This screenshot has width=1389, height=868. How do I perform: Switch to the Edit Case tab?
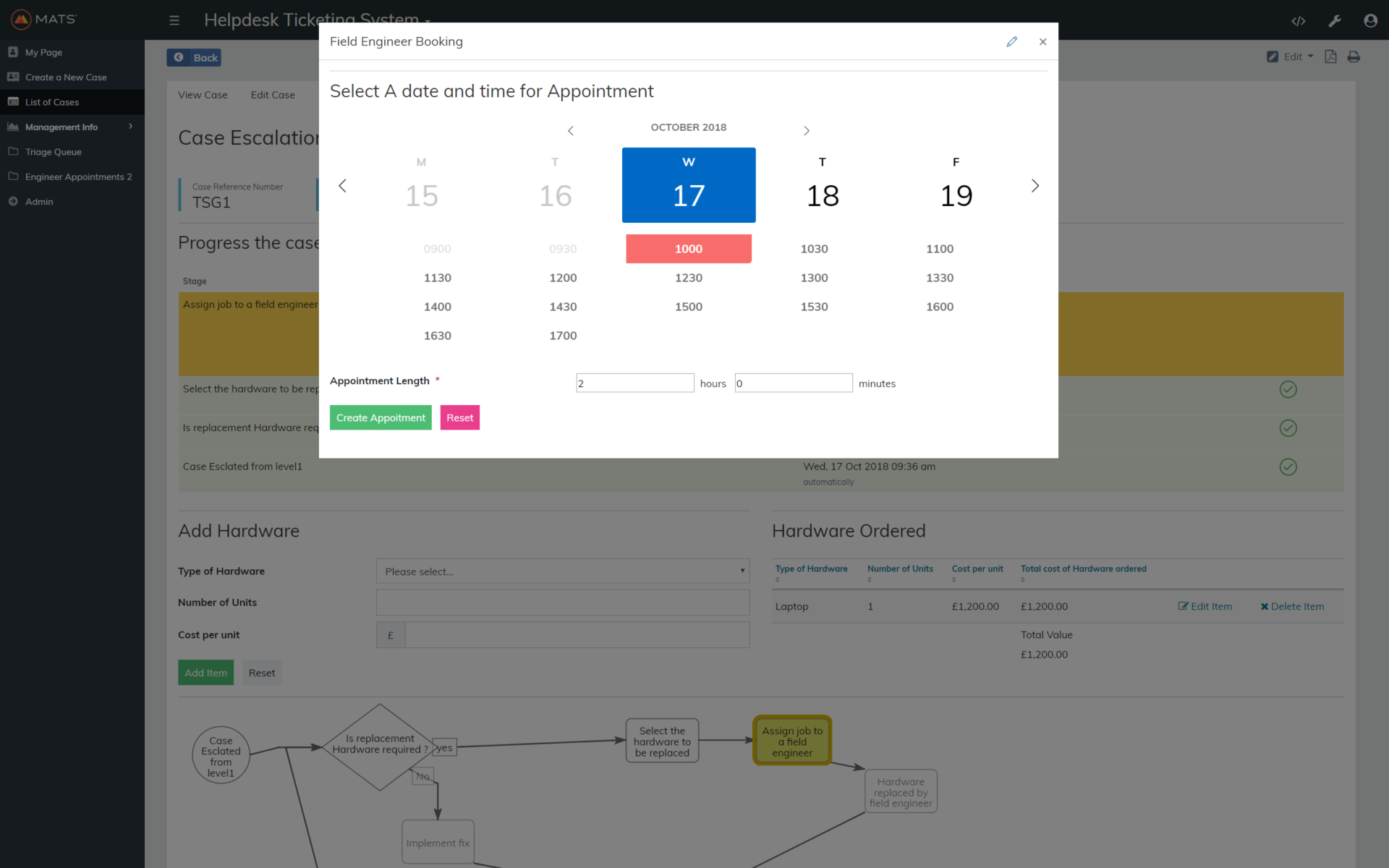point(273,95)
